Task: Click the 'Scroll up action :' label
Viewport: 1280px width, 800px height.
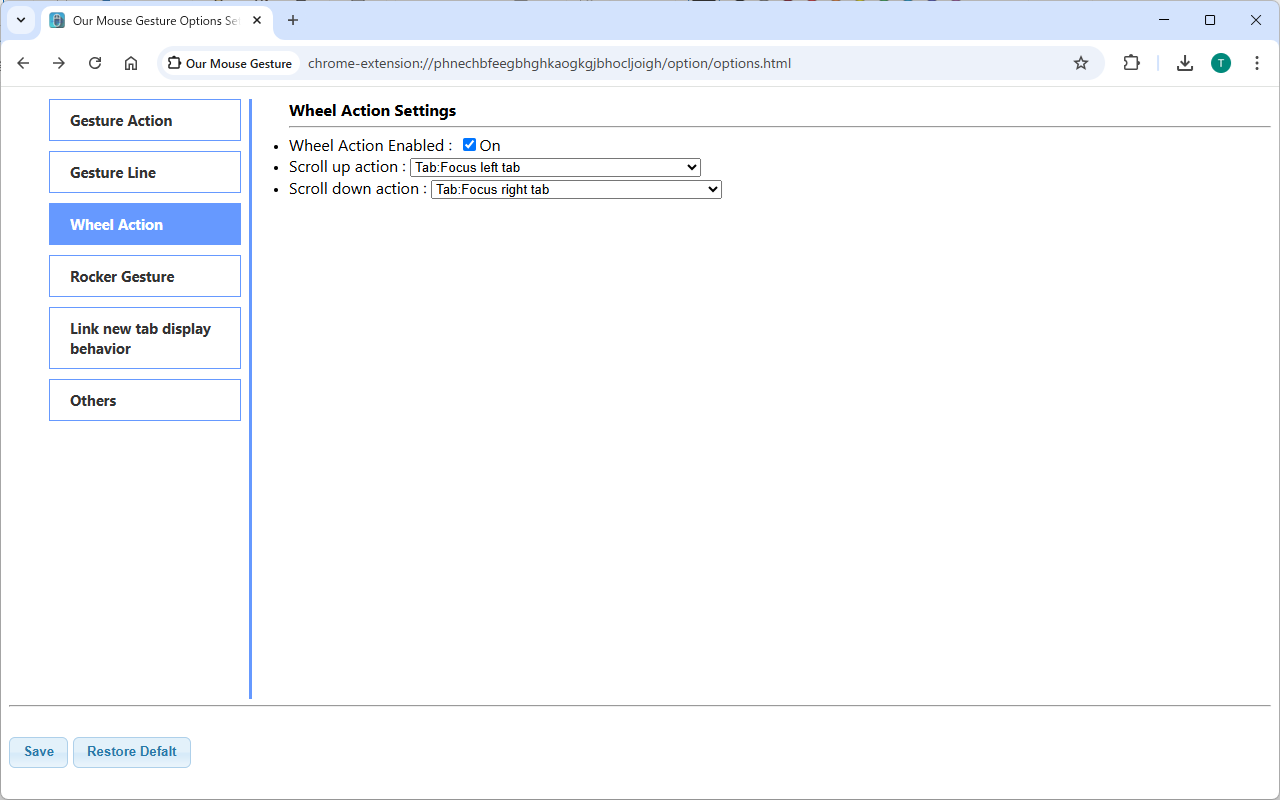Action: [347, 167]
